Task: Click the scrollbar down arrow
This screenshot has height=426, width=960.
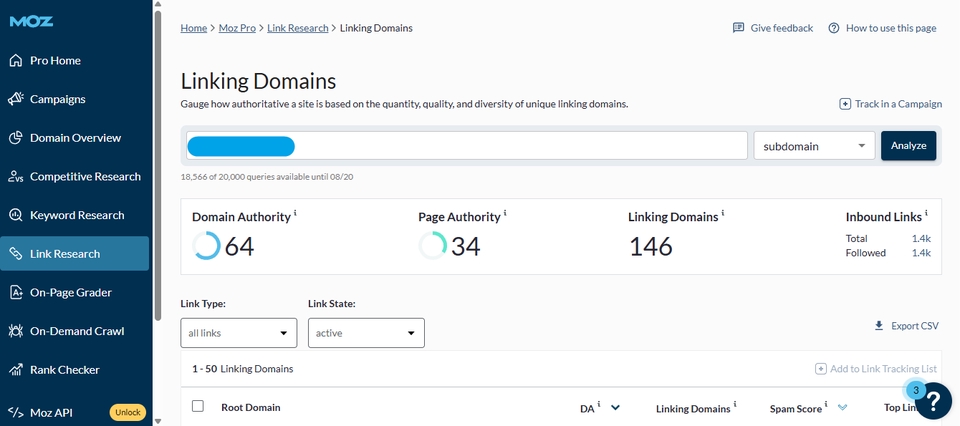Action: tap(158, 421)
